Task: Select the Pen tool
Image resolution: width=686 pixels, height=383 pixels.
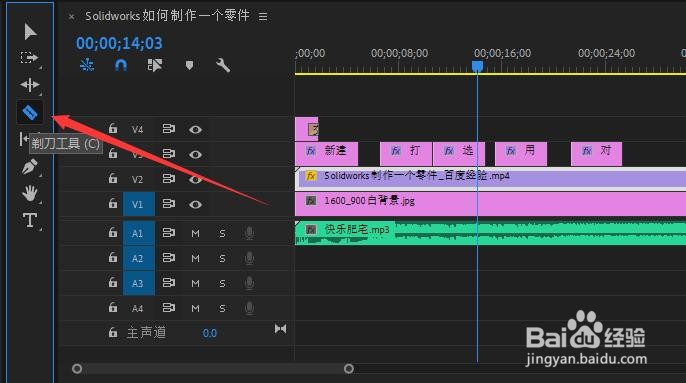Action: [x=30, y=167]
